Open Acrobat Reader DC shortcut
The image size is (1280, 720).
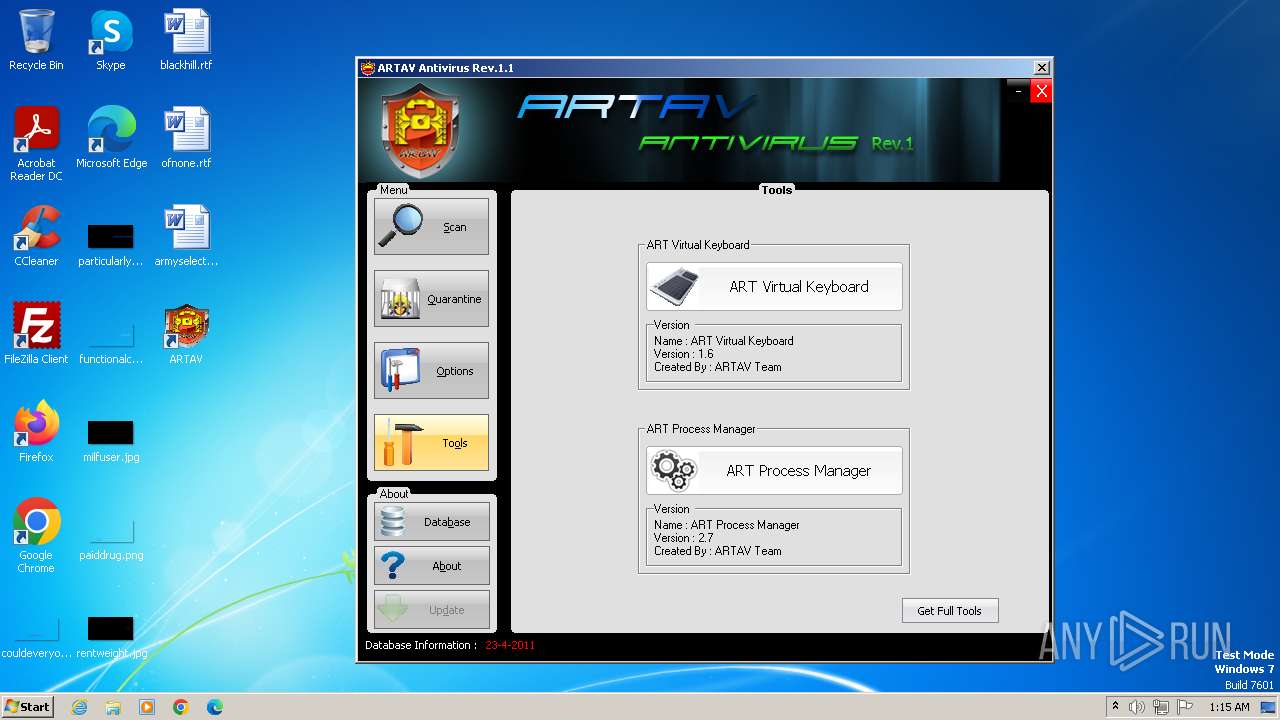[36, 144]
